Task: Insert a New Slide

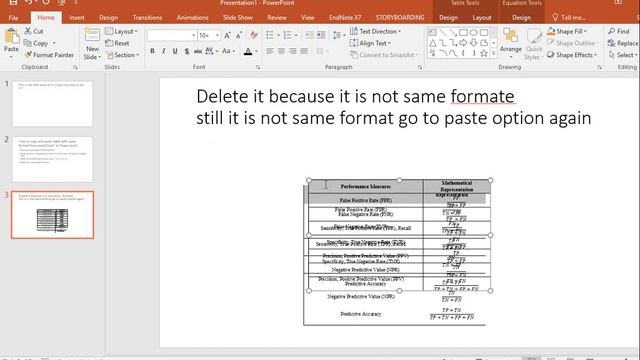Action: click(92, 44)
